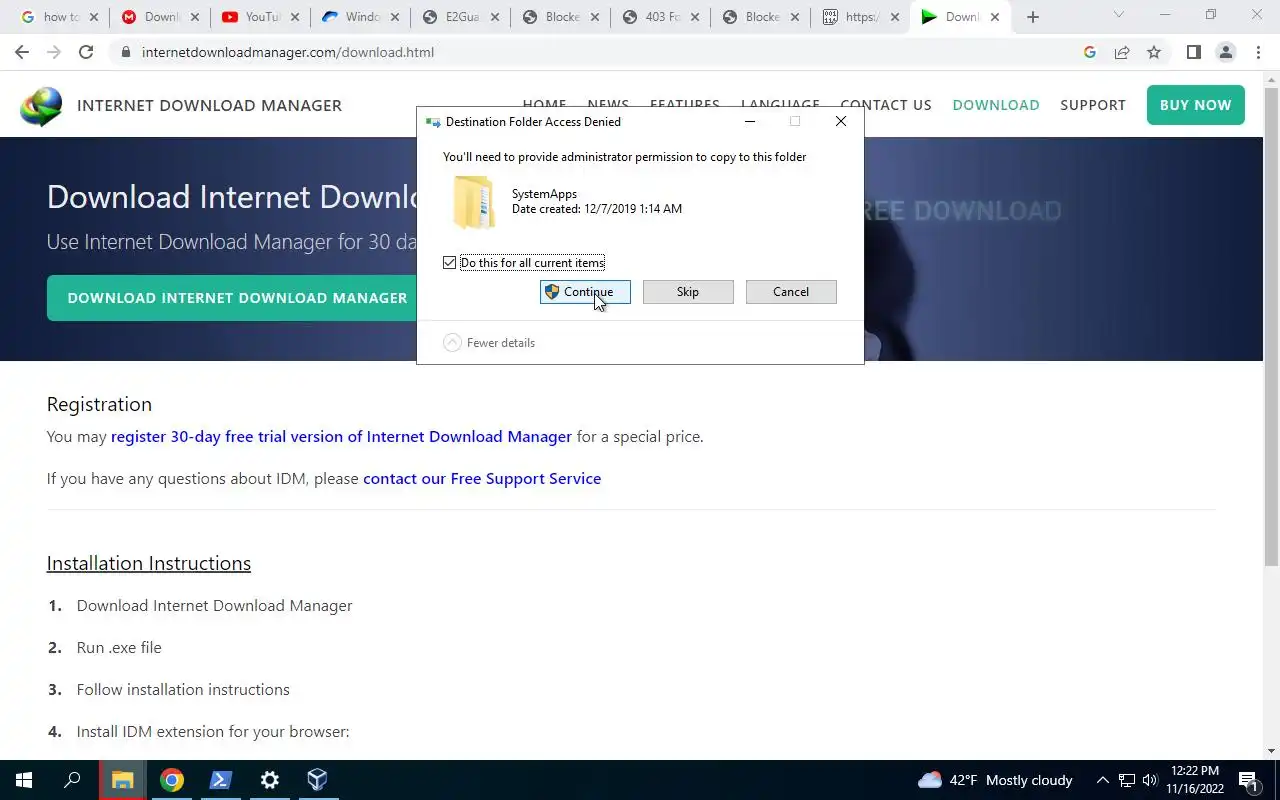Close the Access Denied dialog window
Viewport: 1280px width, 800px height.
[x=841, y=121]
